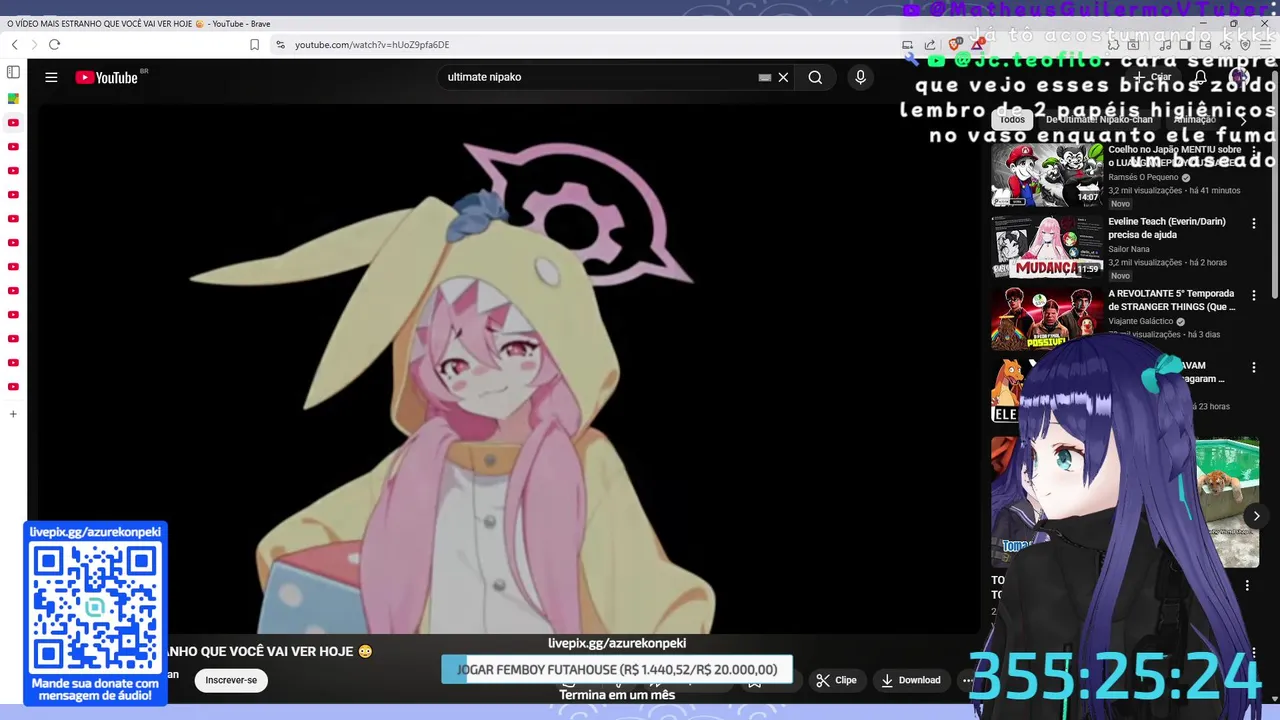Open the 'Ramsés O Pequeno' channel

(x=1143, y=177)
